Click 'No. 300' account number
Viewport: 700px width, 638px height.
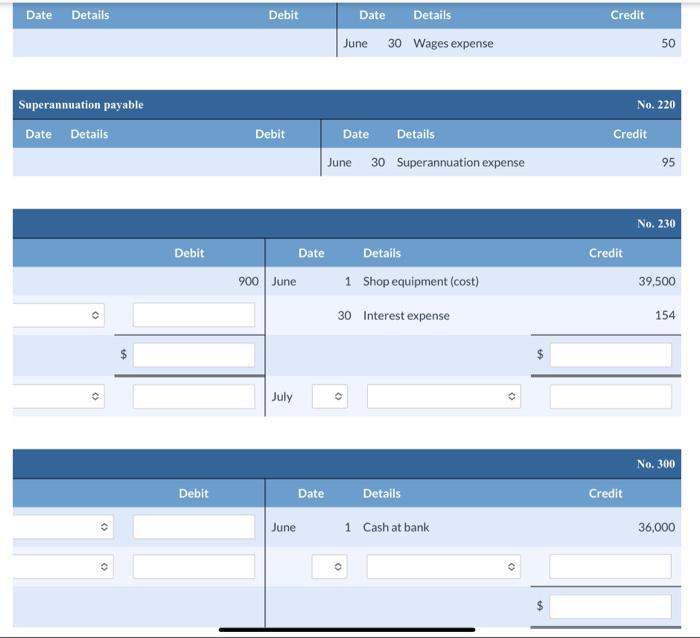pyautogui.click(x=656, y=464)
